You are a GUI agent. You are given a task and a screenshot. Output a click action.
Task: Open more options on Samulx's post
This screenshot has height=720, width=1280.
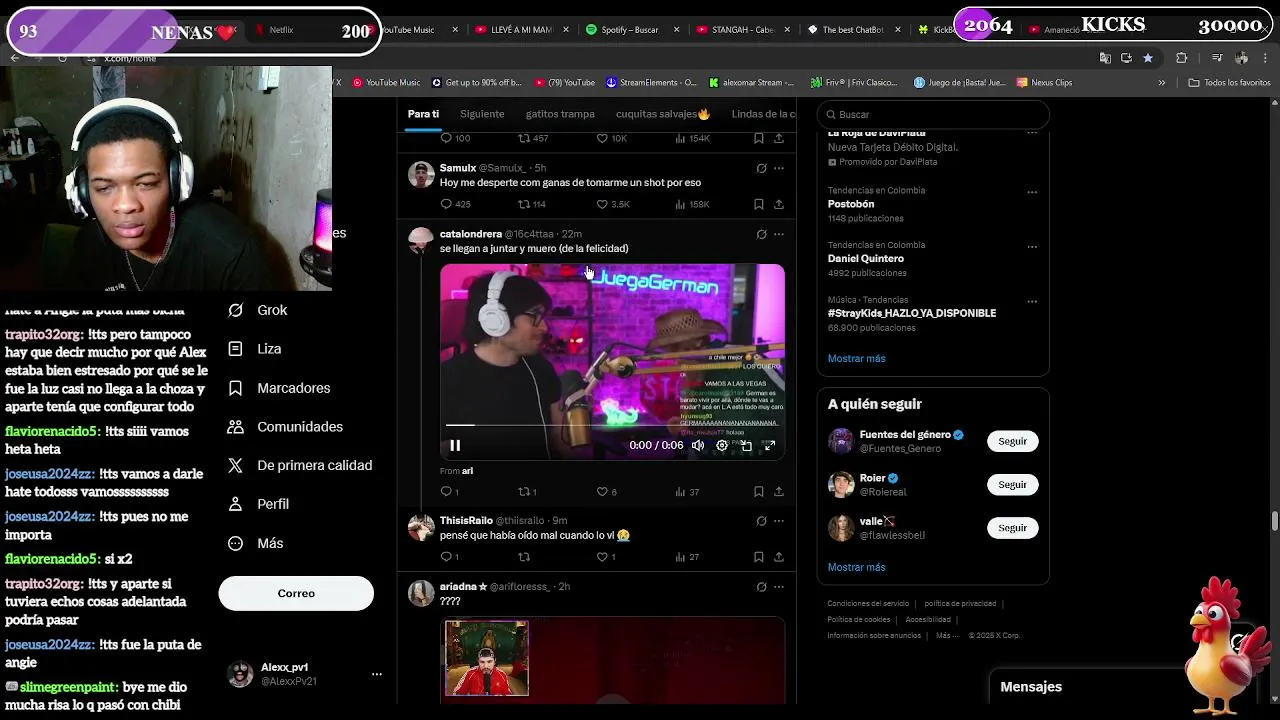779,168
